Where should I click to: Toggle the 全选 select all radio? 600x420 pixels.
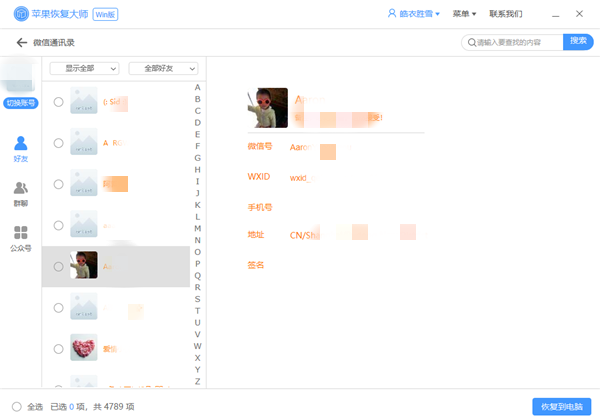point(16,407)
